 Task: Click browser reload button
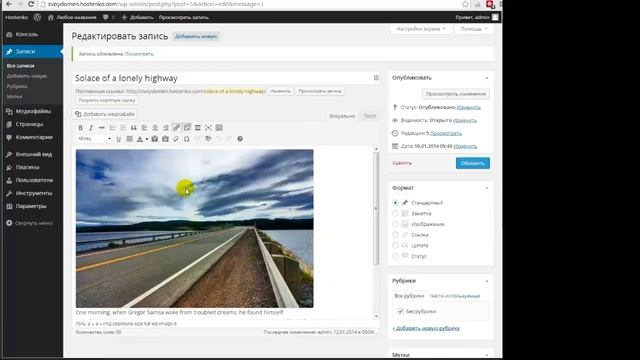31,4
